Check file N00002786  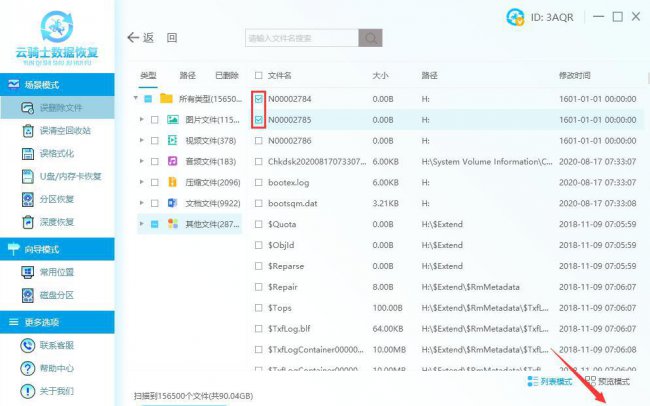point(259,141)
